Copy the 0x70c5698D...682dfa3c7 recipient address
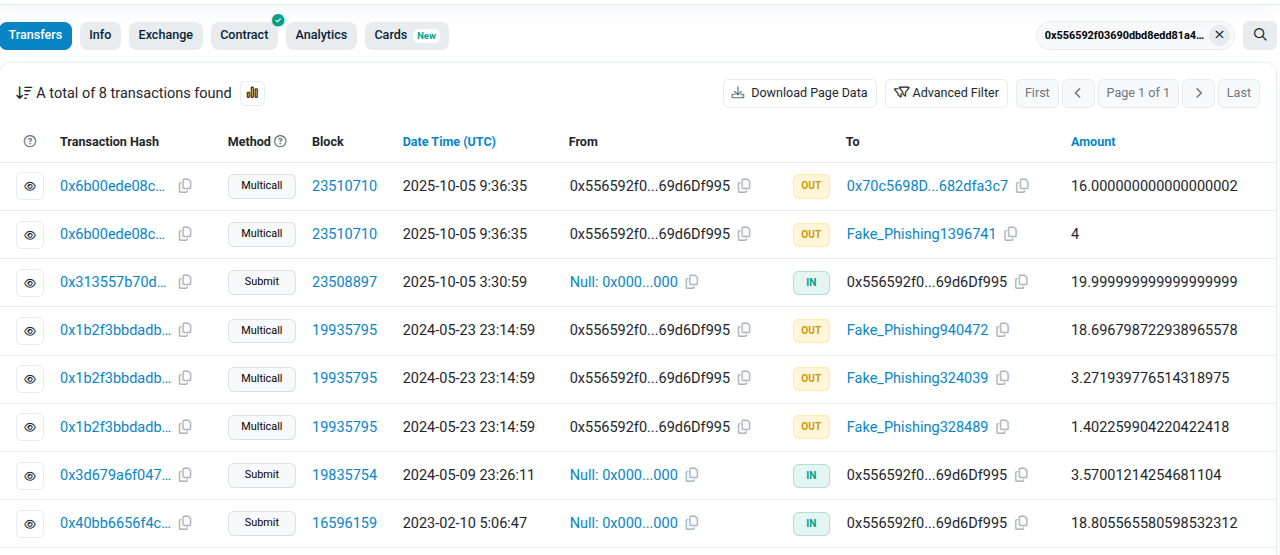The width and height of the screenshot is (1280, 555). coord(1022,186)
